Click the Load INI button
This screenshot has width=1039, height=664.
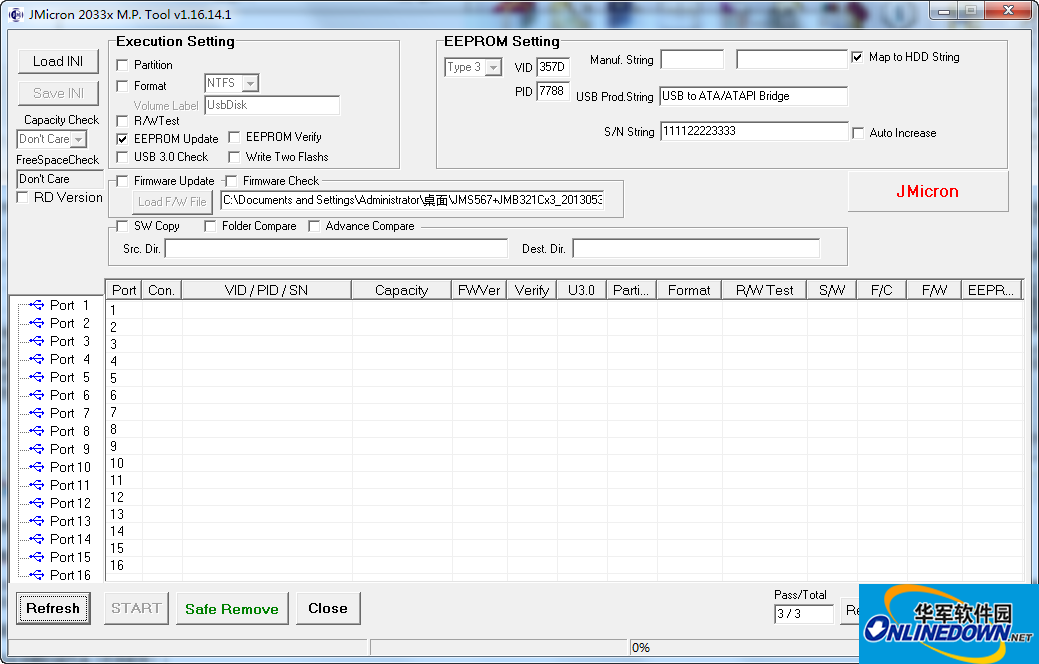click(58, 62)
